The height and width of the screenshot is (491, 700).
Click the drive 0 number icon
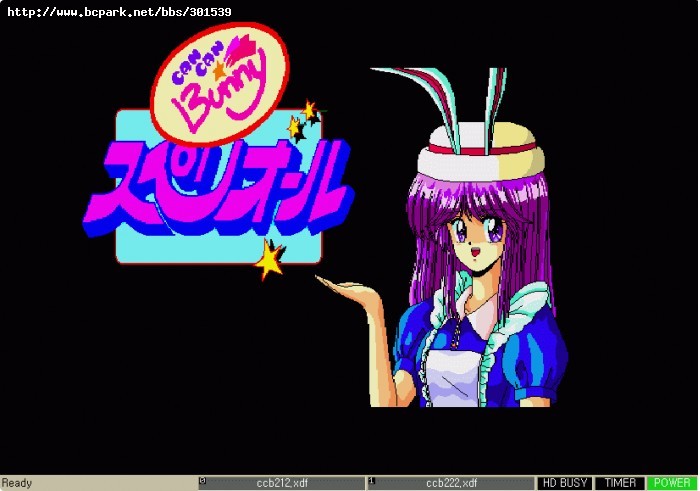(202, 481)
